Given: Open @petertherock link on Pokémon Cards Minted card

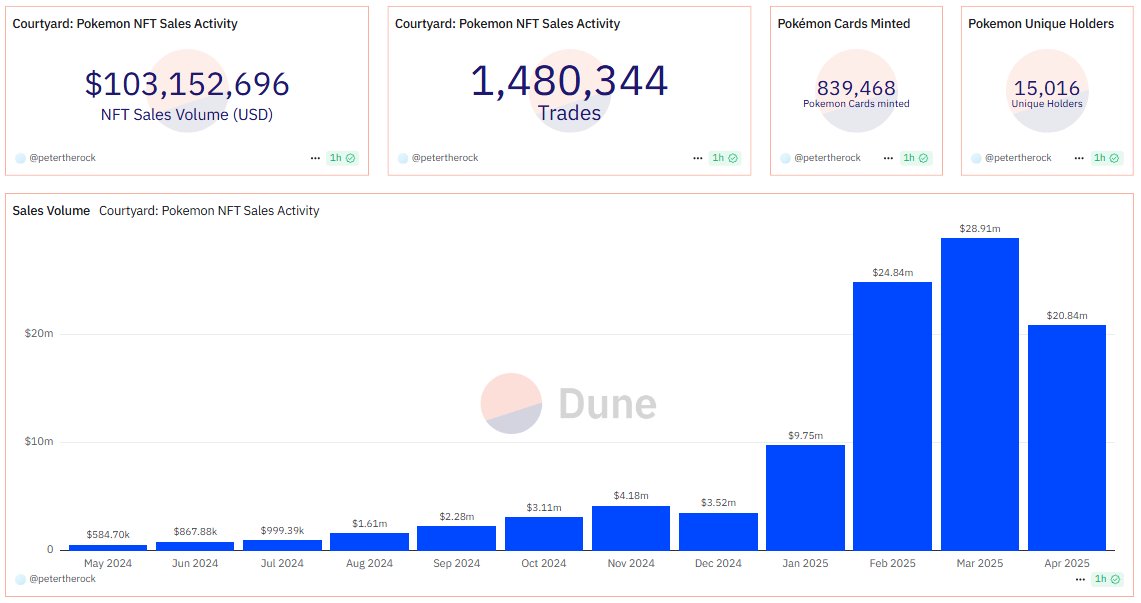Looking at the screenshot, I should tap(827, 158).
